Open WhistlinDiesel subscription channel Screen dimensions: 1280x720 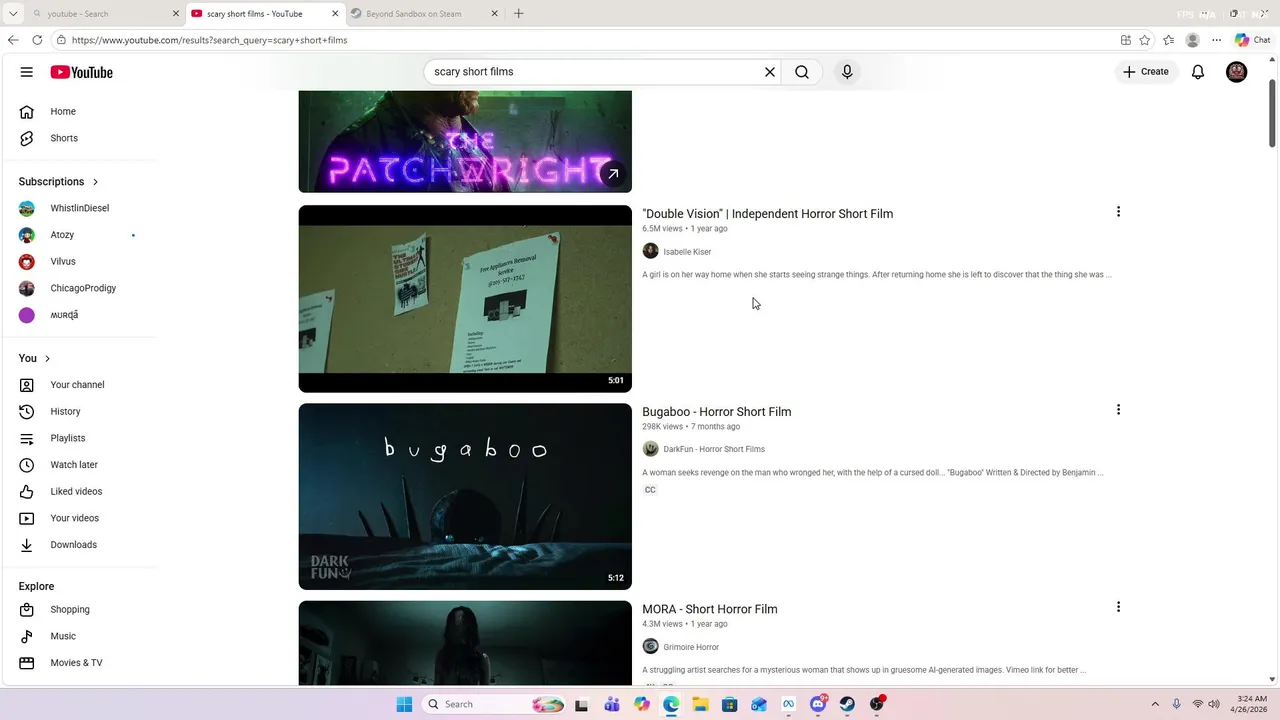click(x=80, y=208)
